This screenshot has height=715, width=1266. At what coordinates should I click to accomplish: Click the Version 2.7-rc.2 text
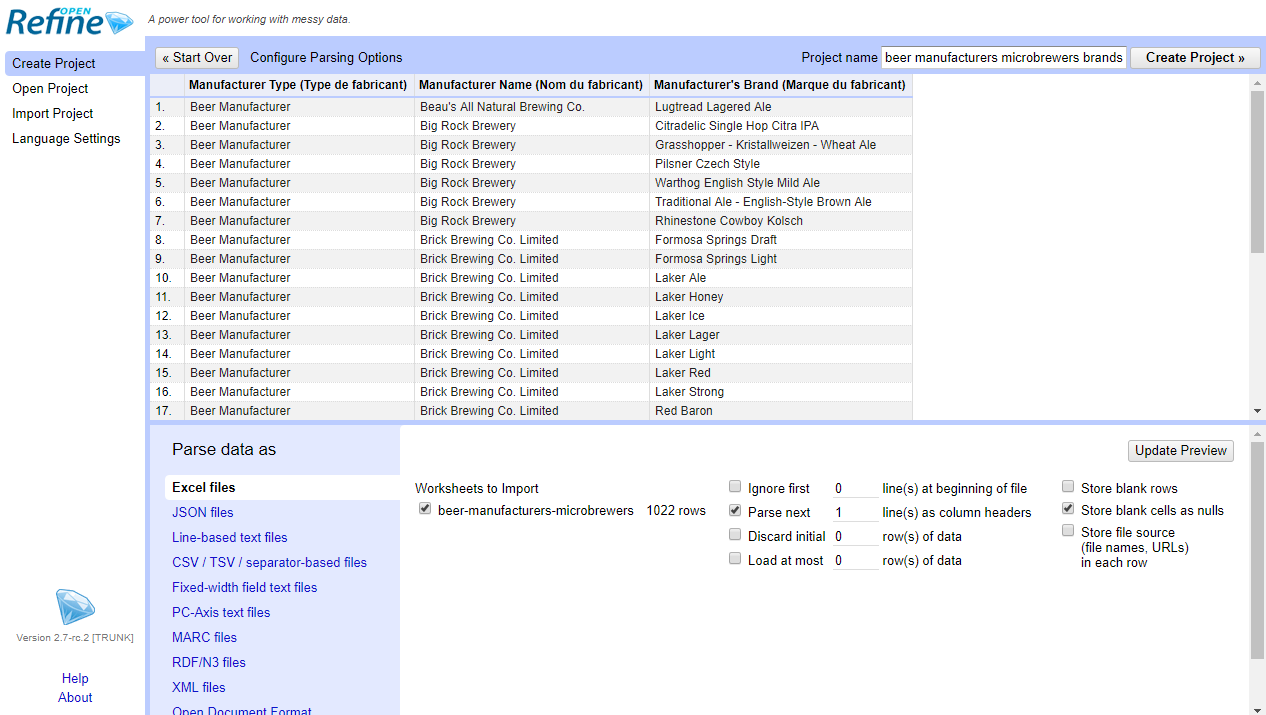tap(75, 638)
